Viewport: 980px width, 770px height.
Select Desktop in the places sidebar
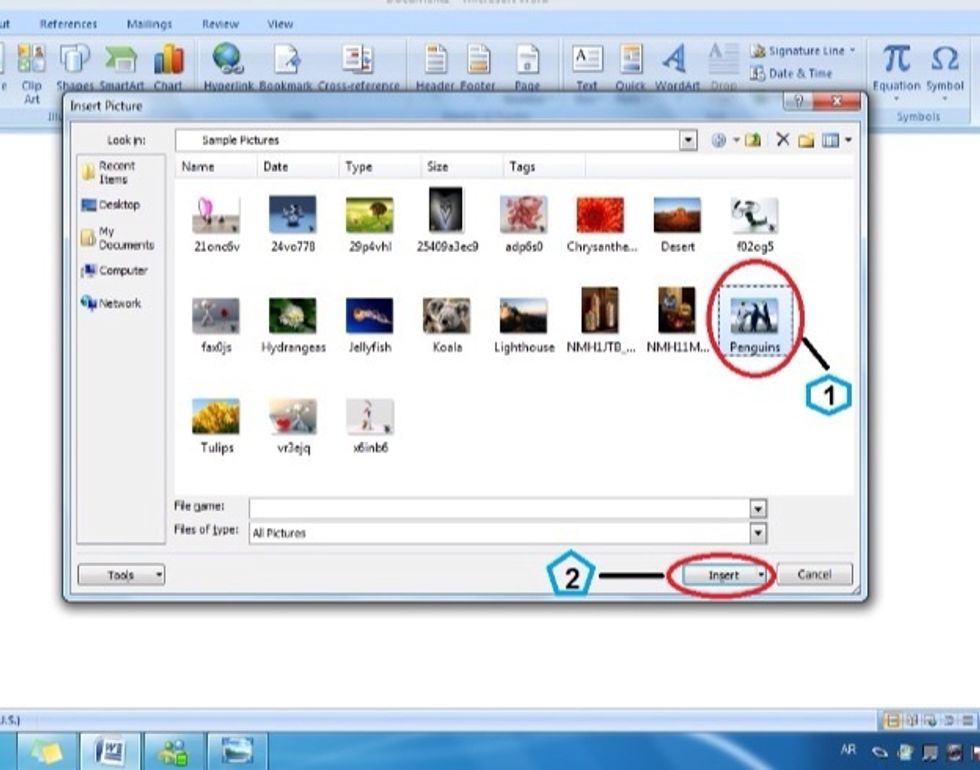[118, 205]
